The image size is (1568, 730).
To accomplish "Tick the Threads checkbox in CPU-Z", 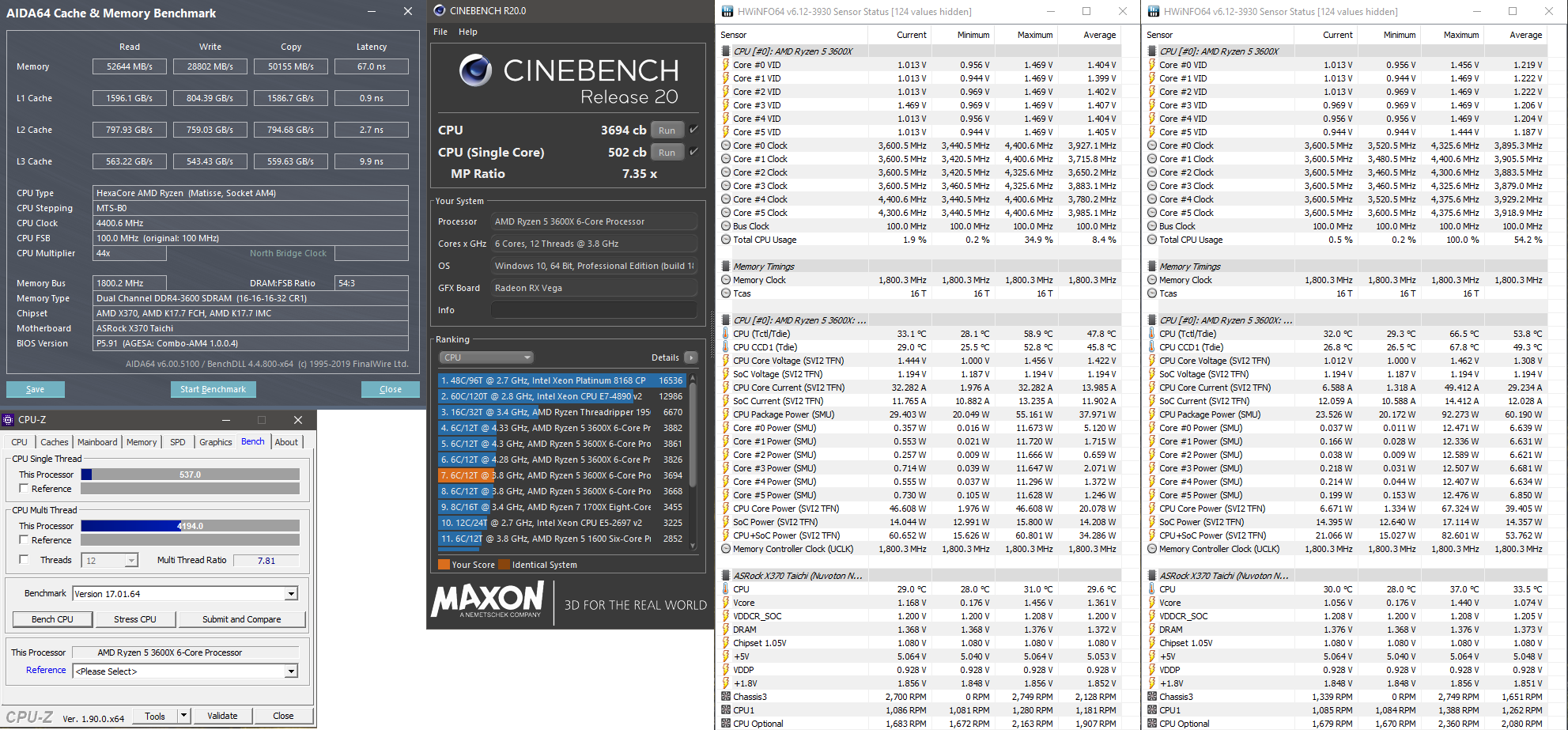I will tap(24, 560).
